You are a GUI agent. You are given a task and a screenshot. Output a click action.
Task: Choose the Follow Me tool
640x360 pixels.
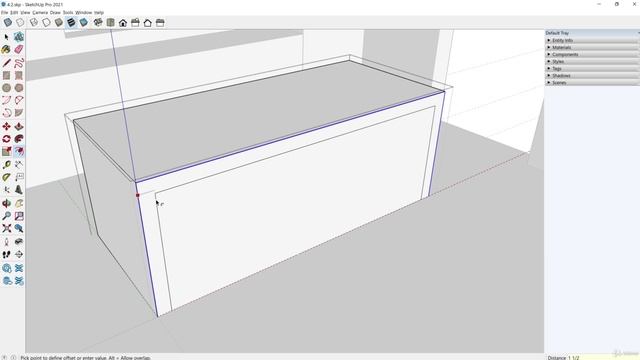click(19, 139)
